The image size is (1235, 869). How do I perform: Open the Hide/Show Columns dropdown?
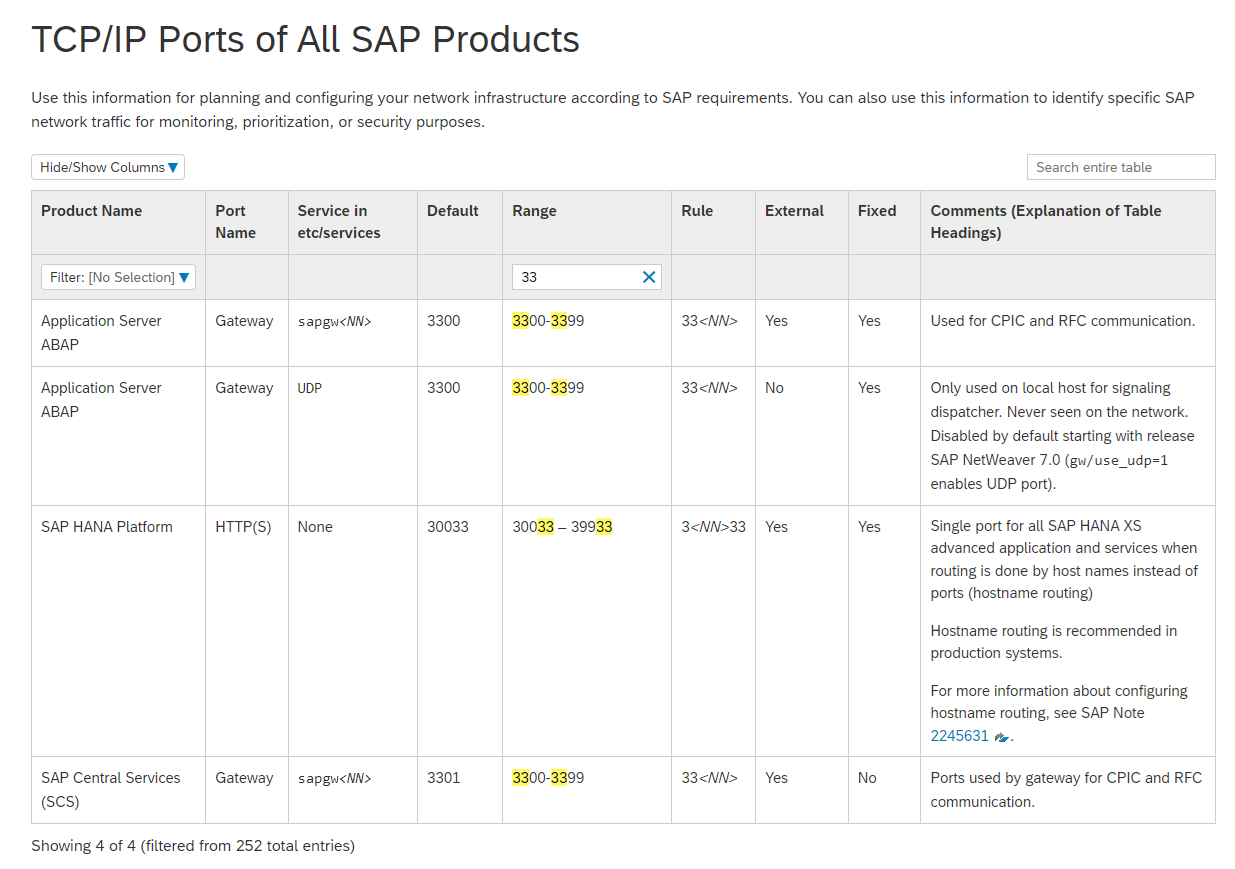pos(108,167)
